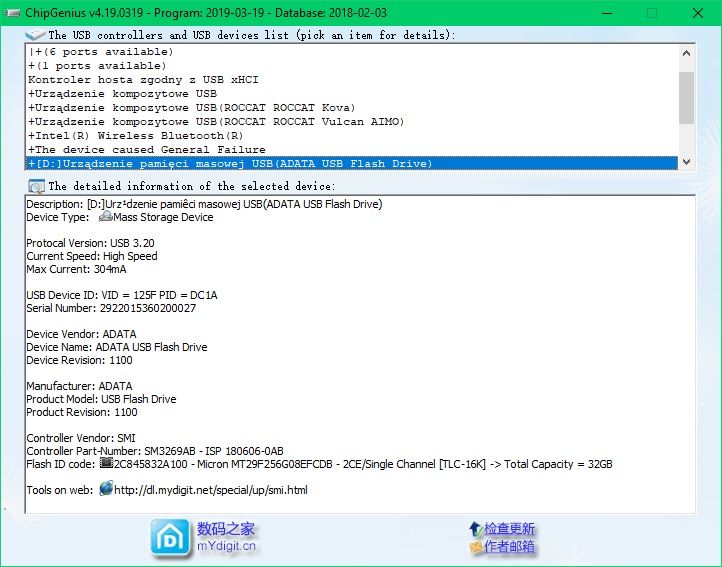Open the 数码之家 site link
722x567 pixels.
(x=226, y=529)
